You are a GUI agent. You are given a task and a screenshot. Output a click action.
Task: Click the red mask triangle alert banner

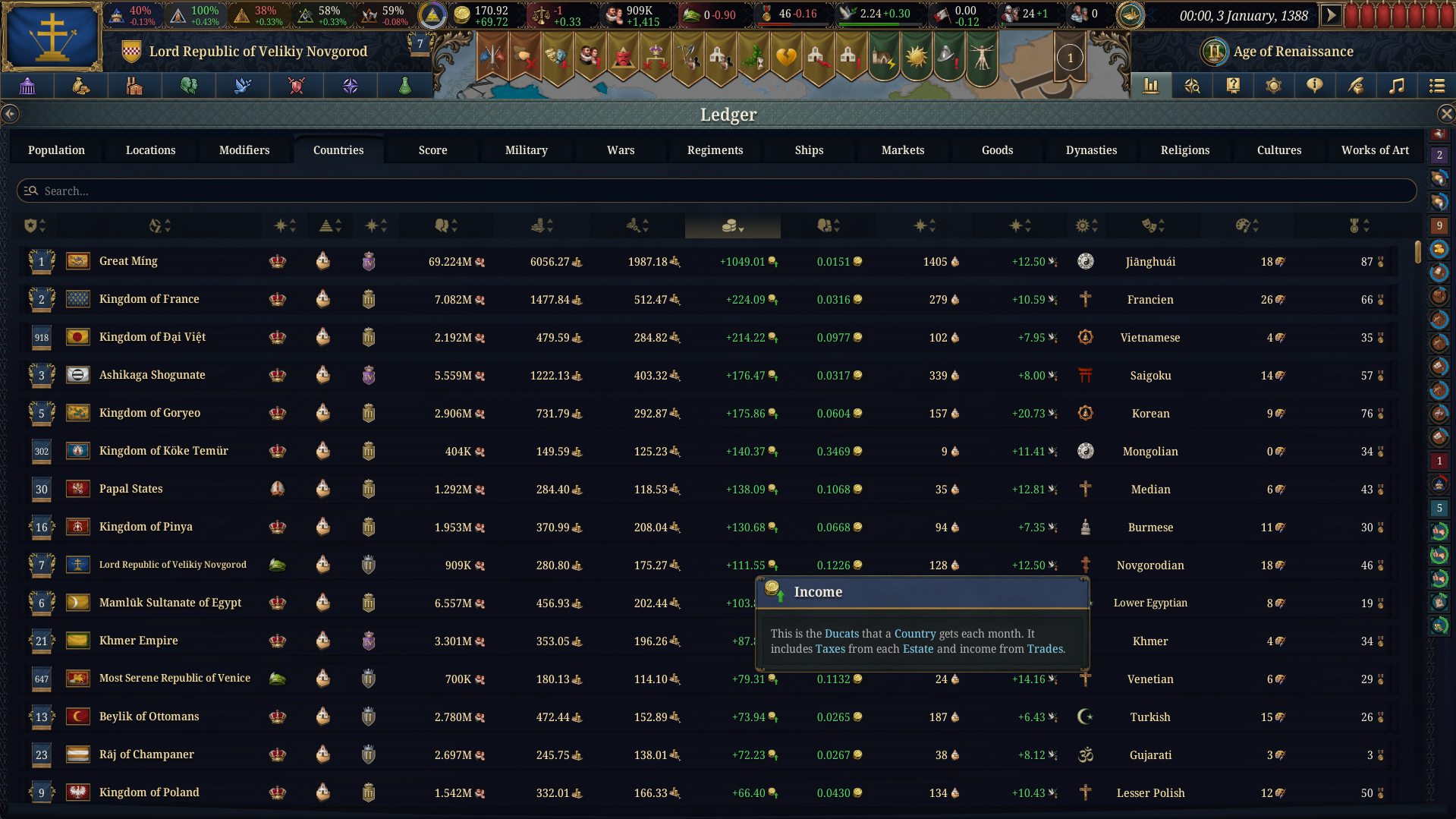[622, 57]
